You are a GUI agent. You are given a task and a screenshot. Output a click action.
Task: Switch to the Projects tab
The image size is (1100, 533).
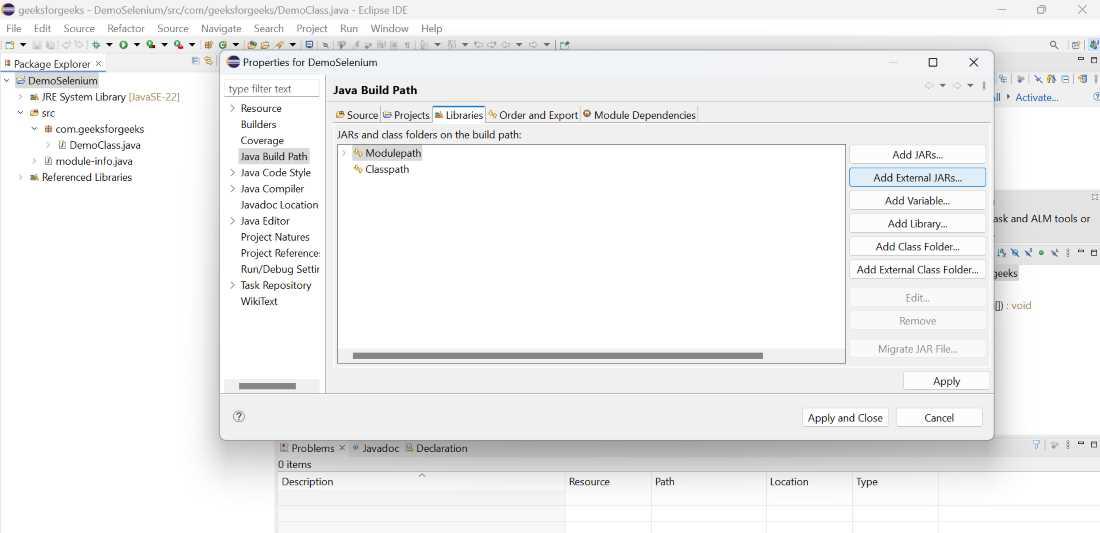coord(406,114)
